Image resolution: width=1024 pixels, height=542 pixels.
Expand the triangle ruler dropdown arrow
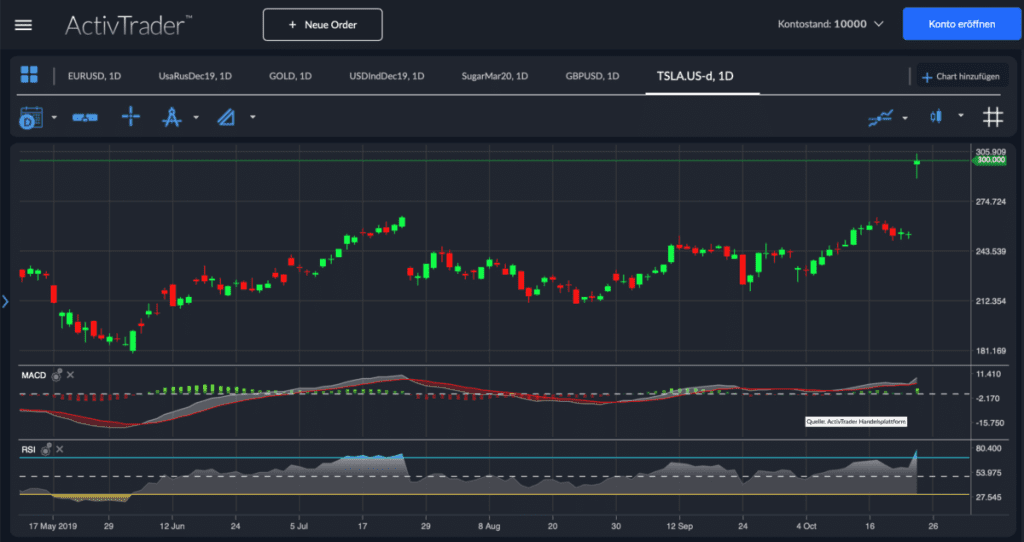(253, 118)
